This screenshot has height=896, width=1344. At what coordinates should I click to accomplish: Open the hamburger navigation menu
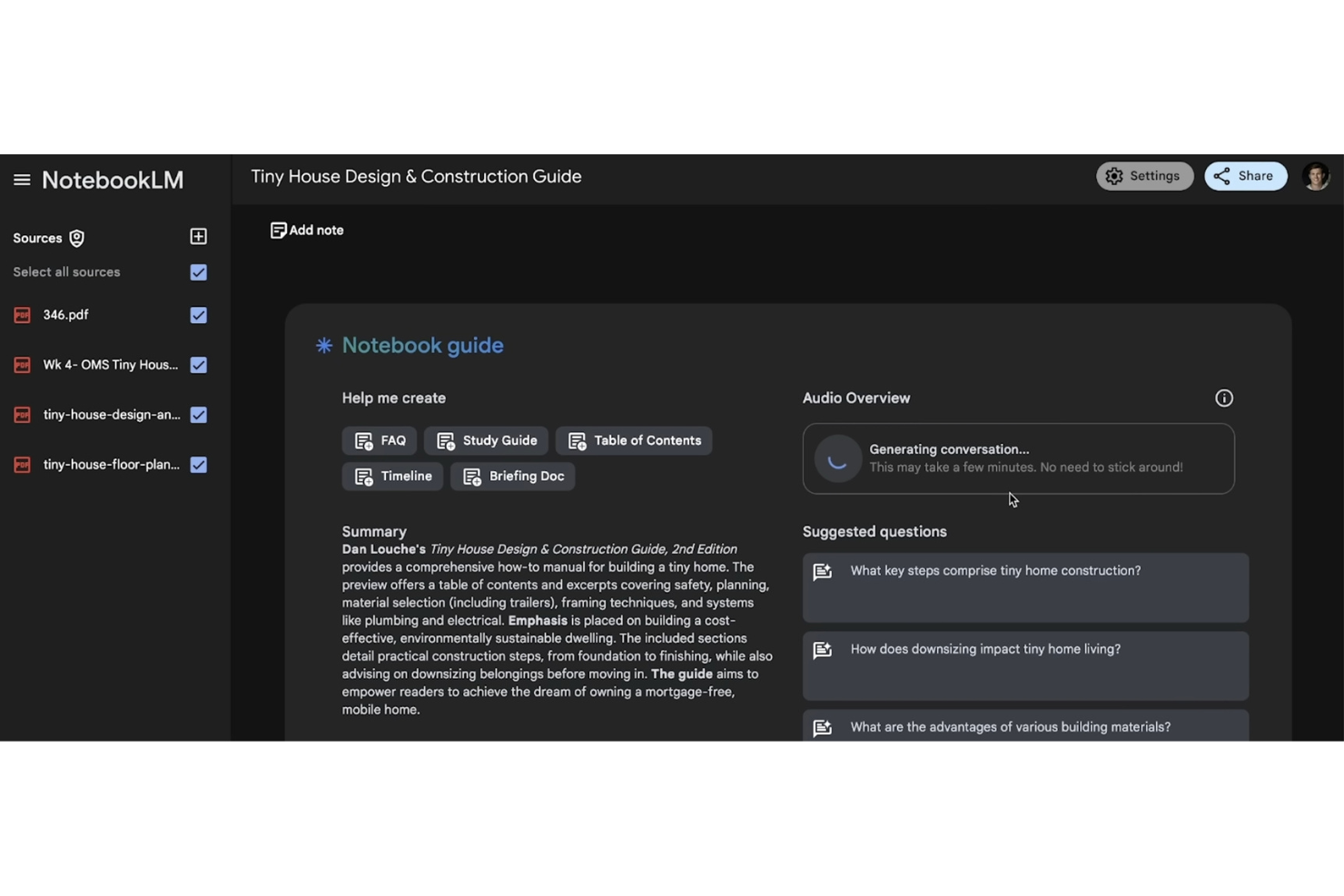tap(22, 180)
